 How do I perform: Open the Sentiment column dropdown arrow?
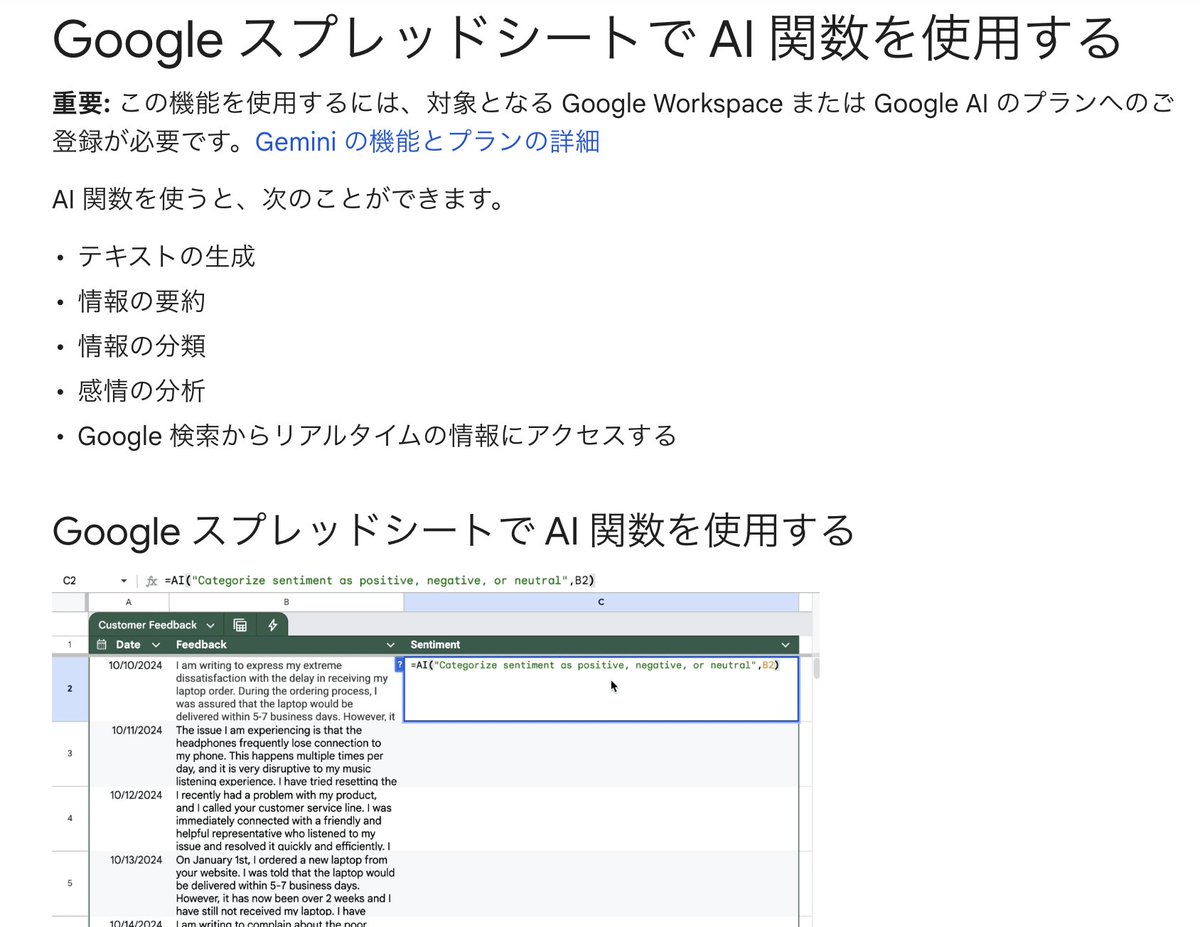point(786,645)
